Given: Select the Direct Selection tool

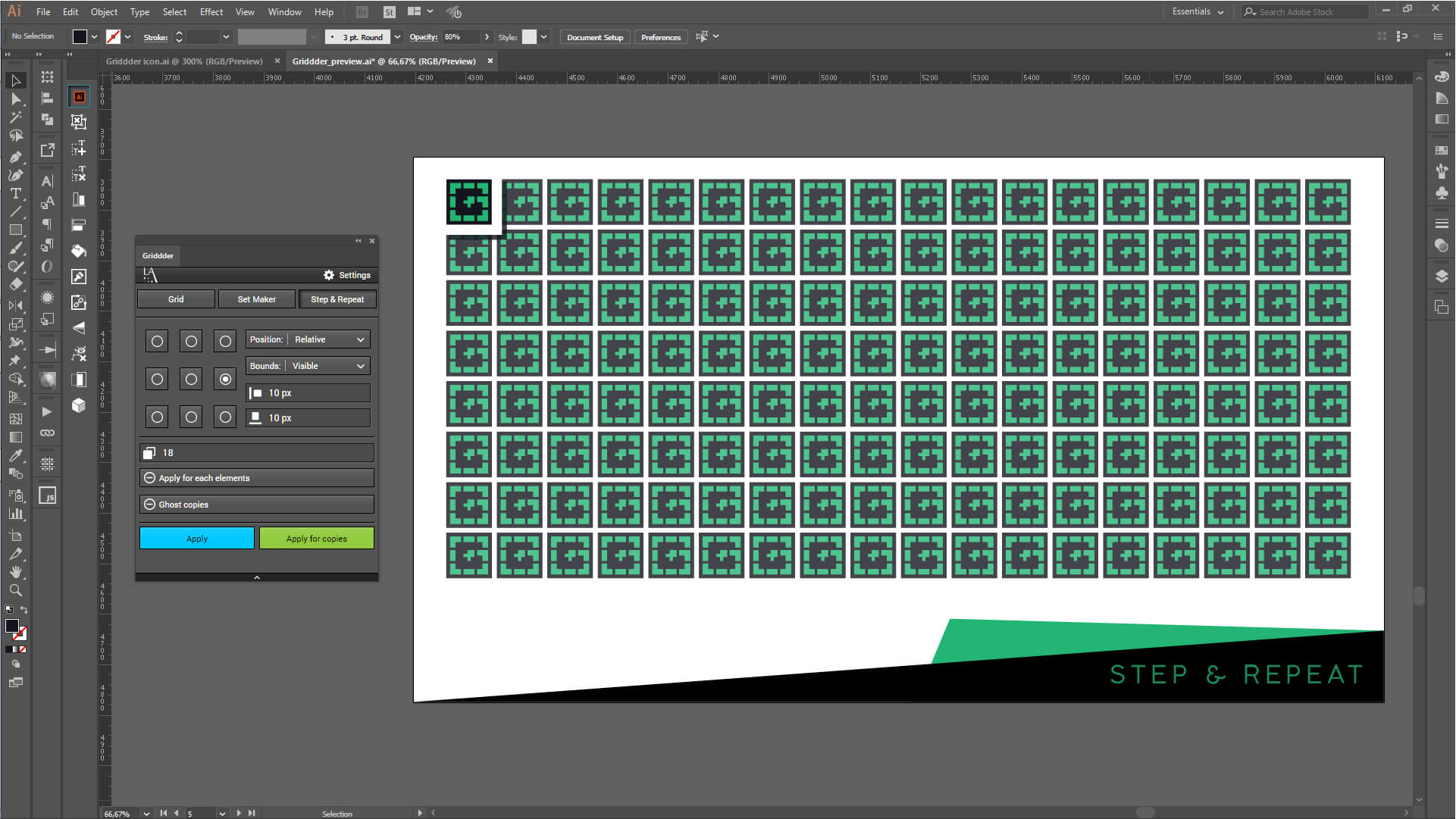Looking at the screenshot, I should click(15, 98).
